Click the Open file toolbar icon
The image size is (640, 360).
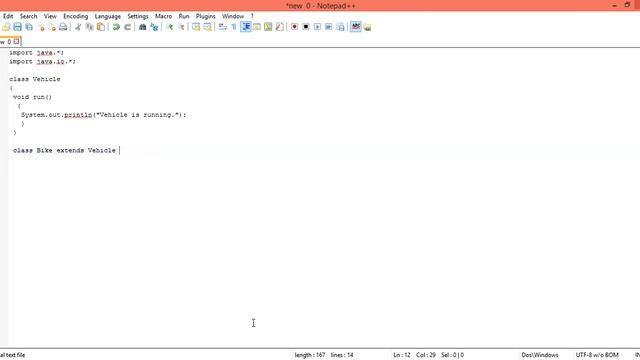point(6,27)
